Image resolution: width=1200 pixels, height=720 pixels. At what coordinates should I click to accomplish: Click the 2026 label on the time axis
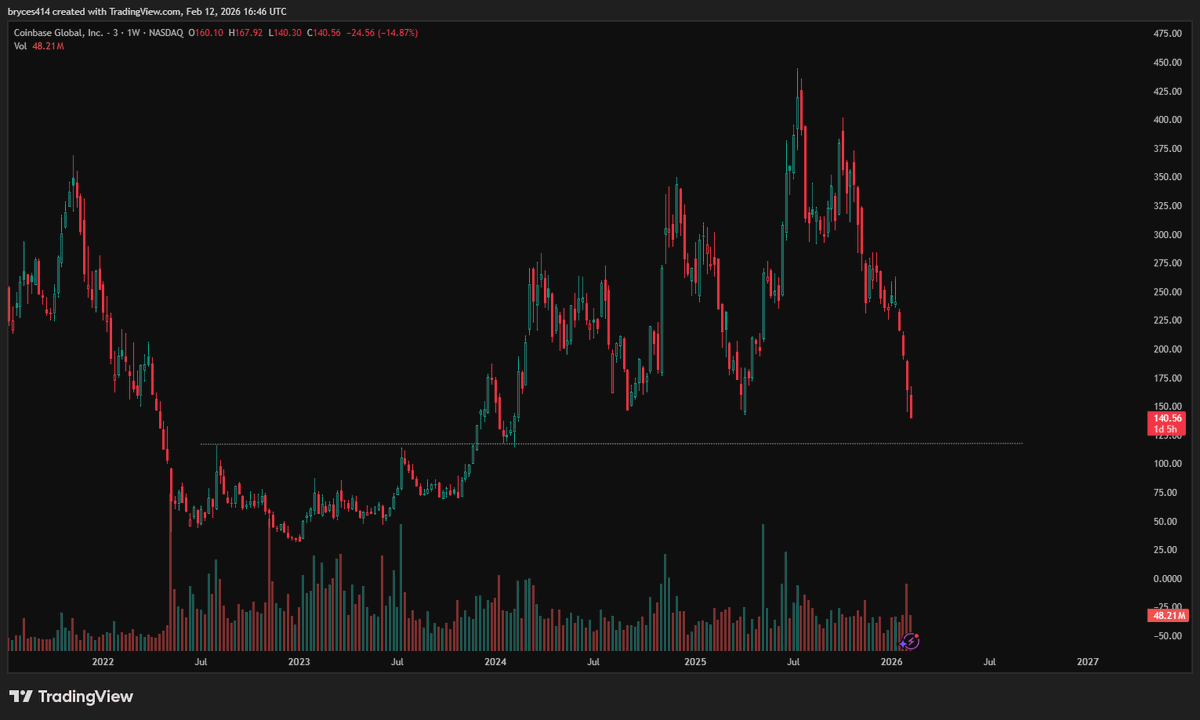click(892, 662)
